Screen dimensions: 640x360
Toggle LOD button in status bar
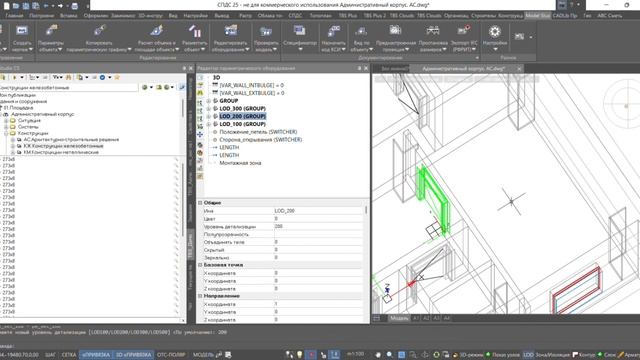click(x=528, y=355)
